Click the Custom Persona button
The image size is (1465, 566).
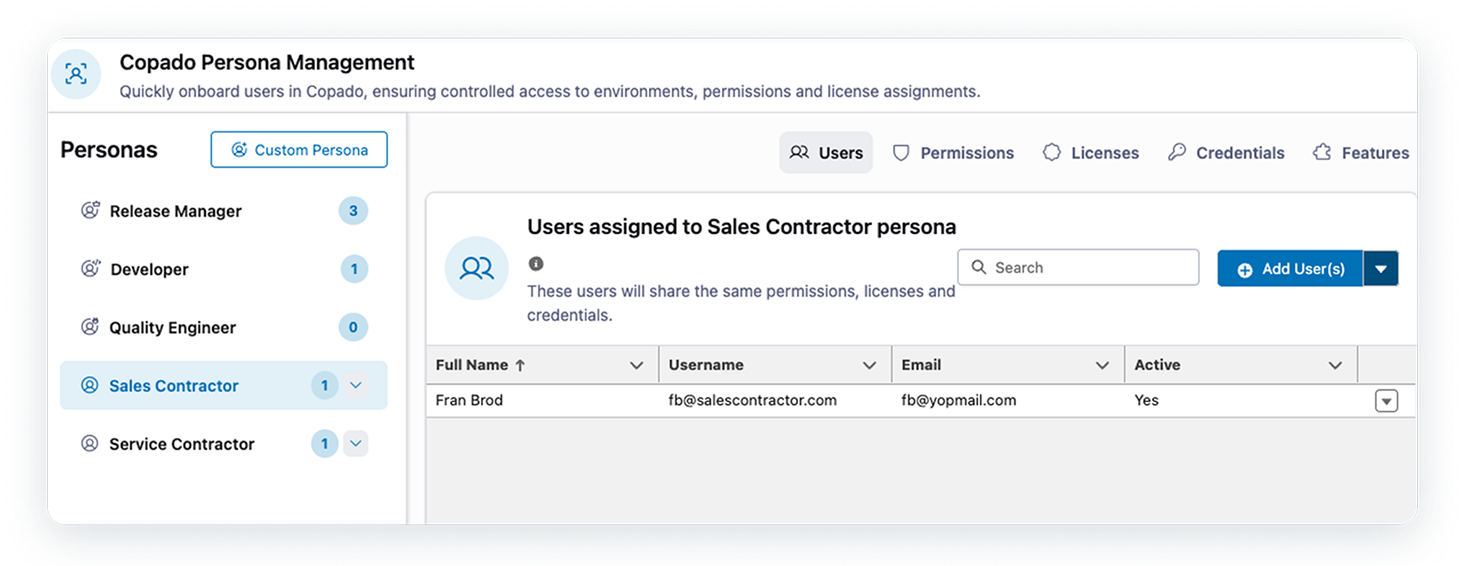click(x=299, y=150)
